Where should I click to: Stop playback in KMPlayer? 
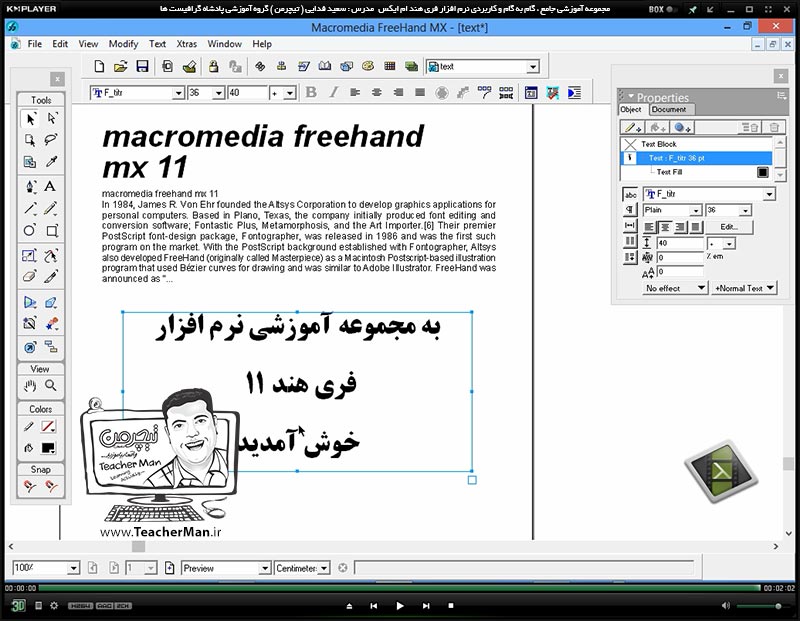pos(451,606)
